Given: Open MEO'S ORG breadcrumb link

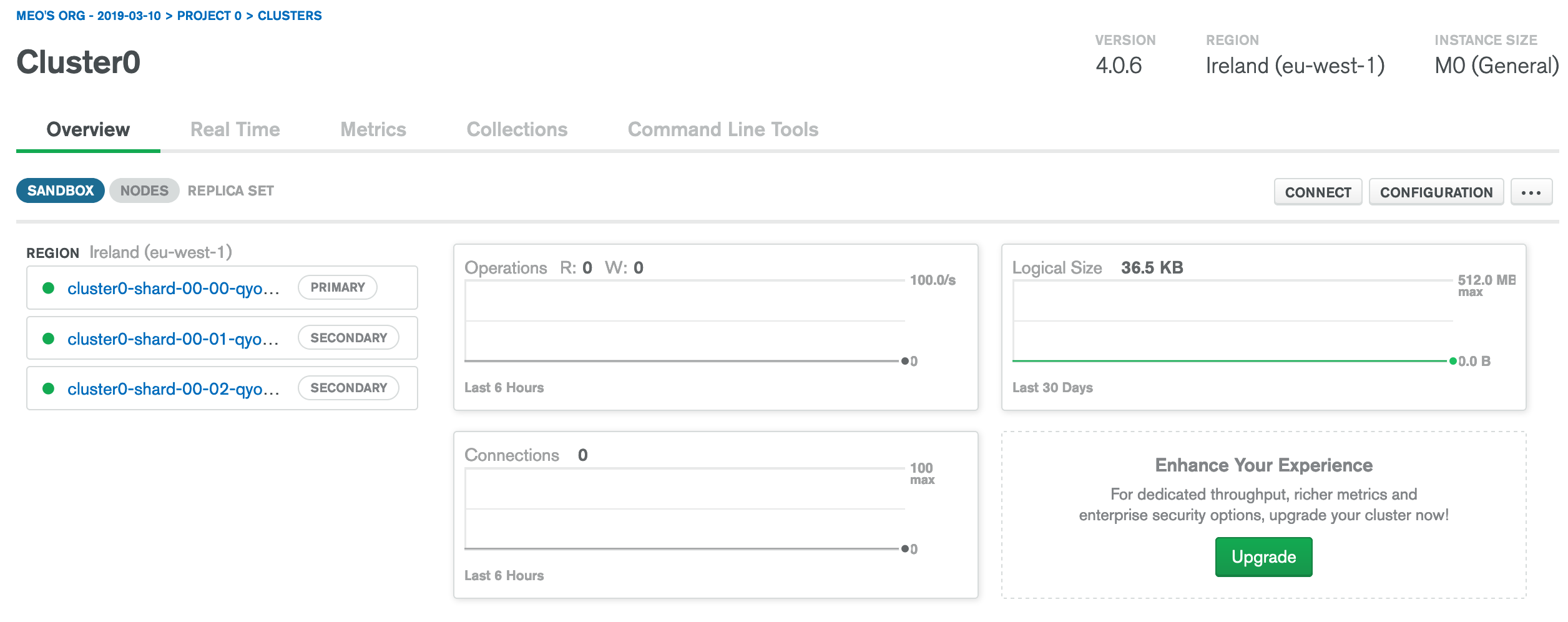Looking at the screenshot, I should point(88,16).
